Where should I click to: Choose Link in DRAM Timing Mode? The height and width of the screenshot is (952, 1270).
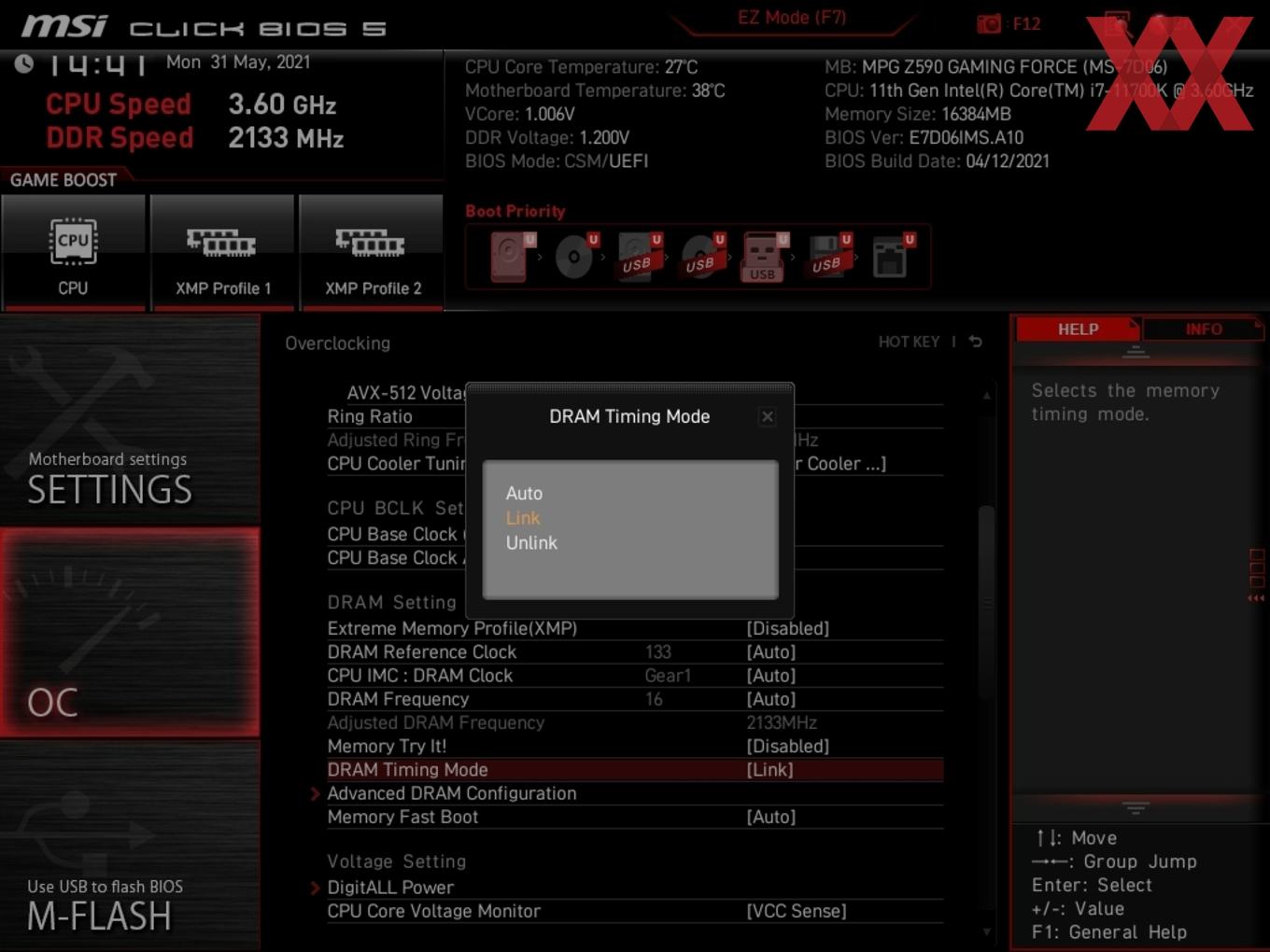(x=522, y=518)
